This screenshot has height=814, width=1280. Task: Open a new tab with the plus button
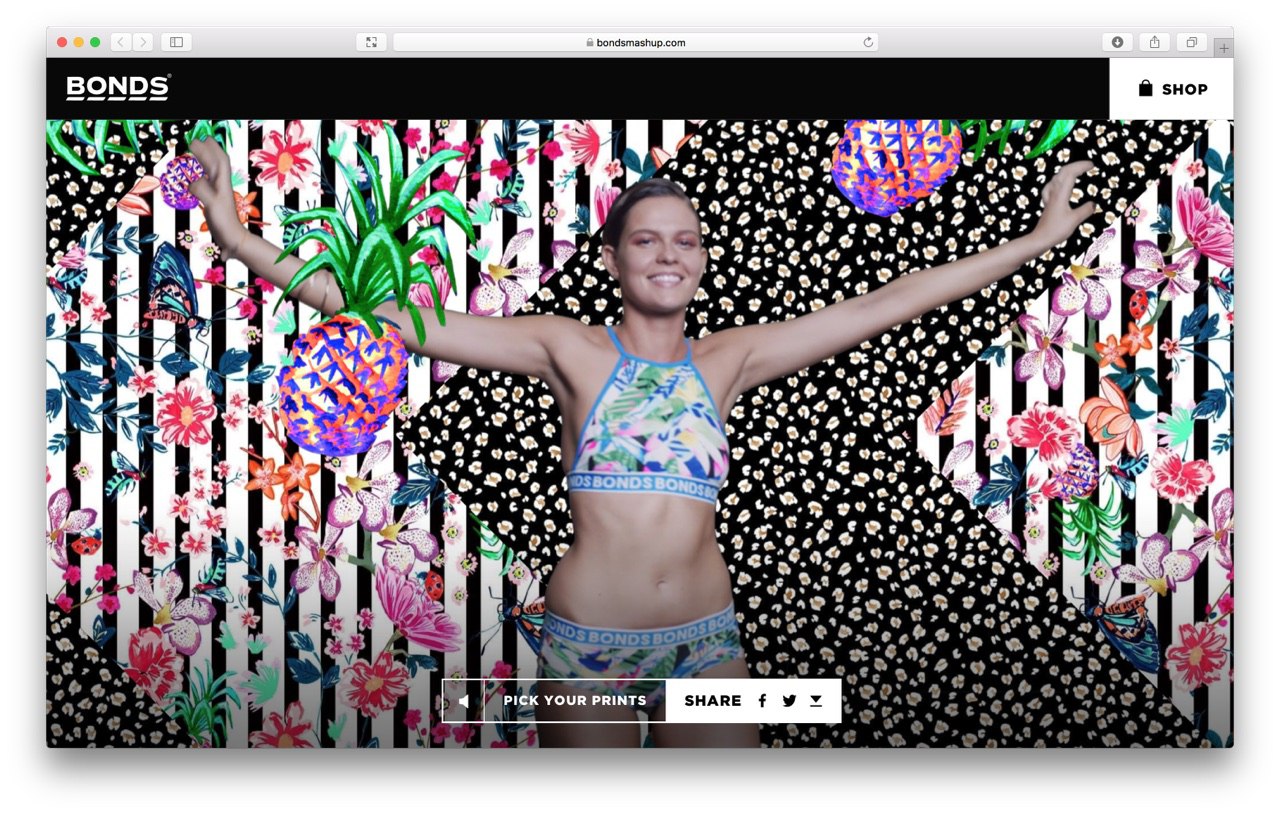click(x=1224, y=47)
